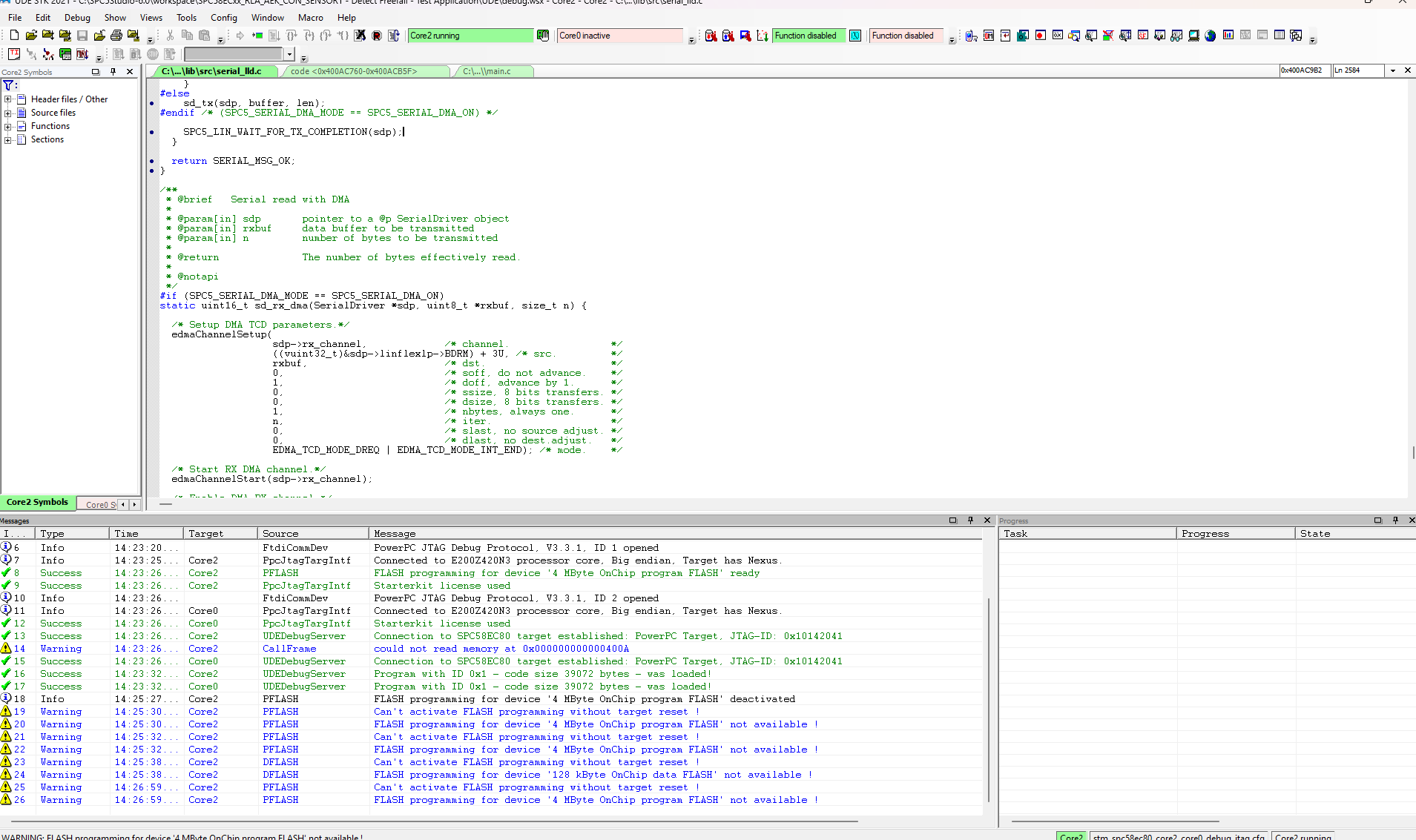Toggle auto-hide pin on Progress panel
The image size is (1416, 840).
coord(1395,520)
